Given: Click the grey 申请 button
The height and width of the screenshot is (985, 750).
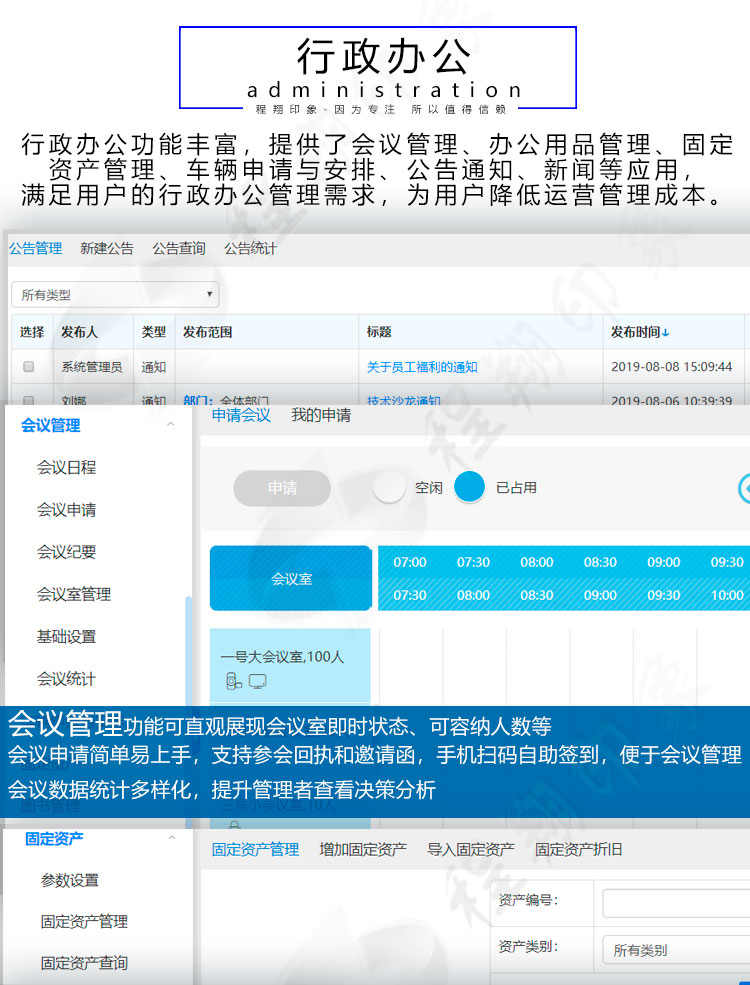Looking at the screenshot, I should [282, 488].
